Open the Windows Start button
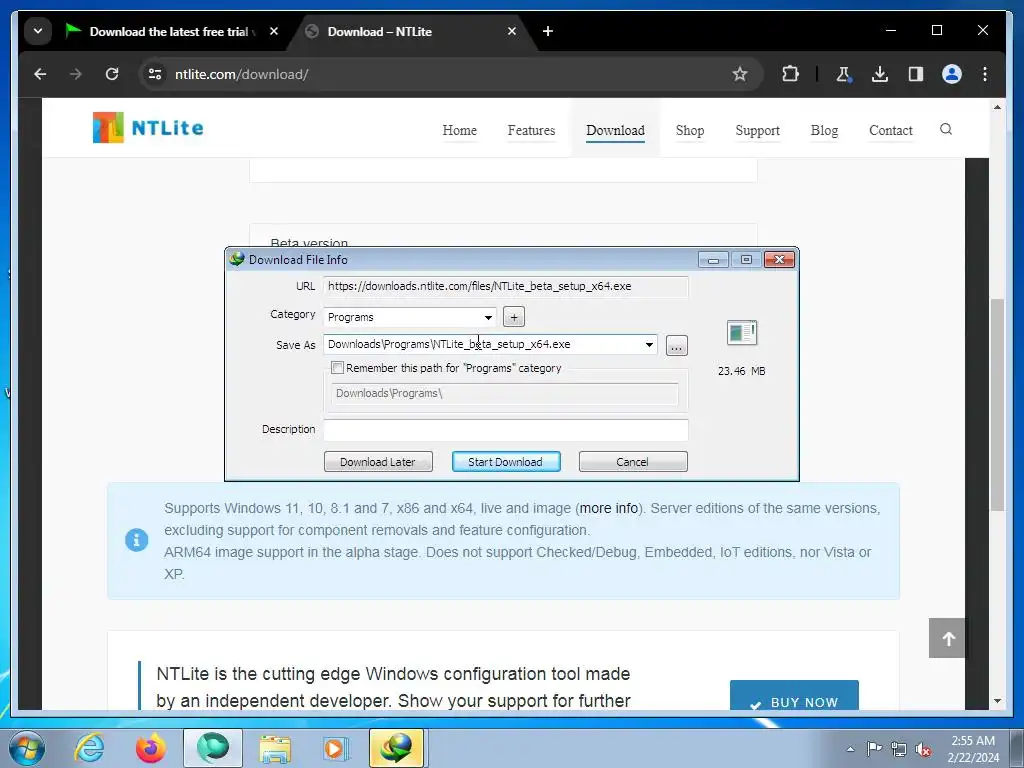1024x768 pixels. (x=27, y=748)
